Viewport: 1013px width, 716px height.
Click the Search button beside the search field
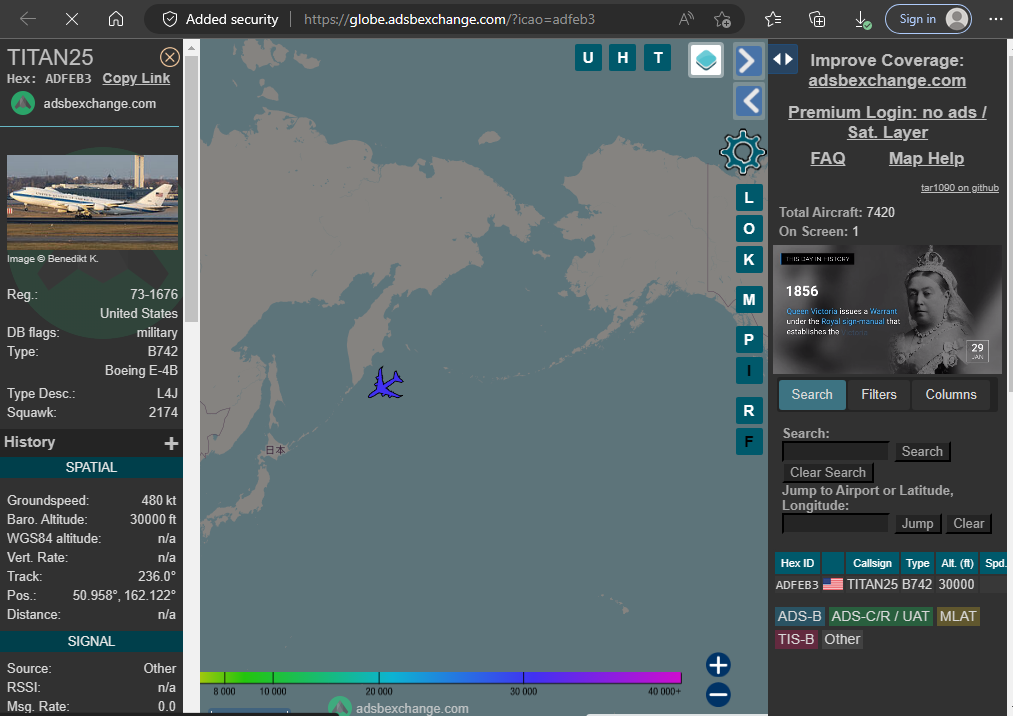point(922,452)
